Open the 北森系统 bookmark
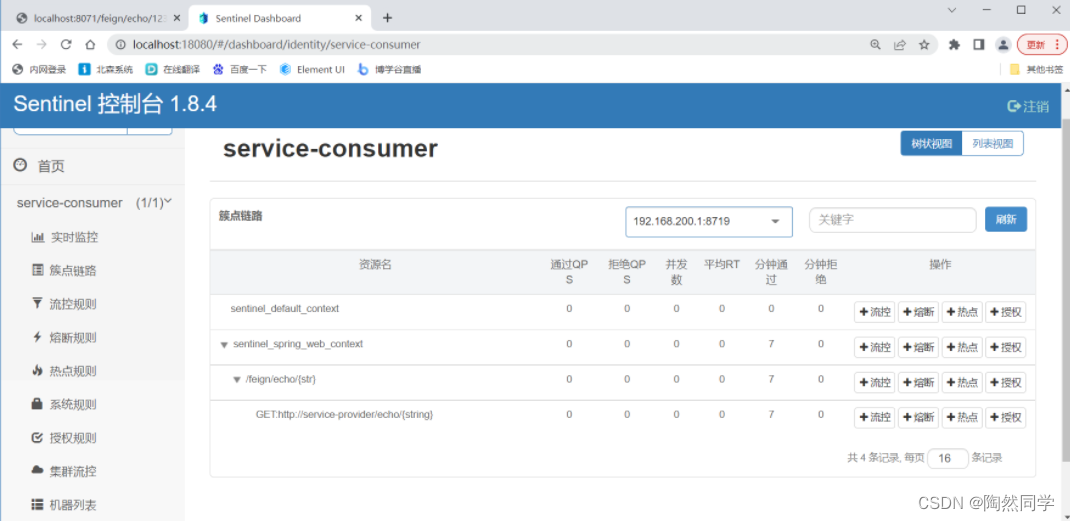The image size is (1070, 521). point(106,69)
